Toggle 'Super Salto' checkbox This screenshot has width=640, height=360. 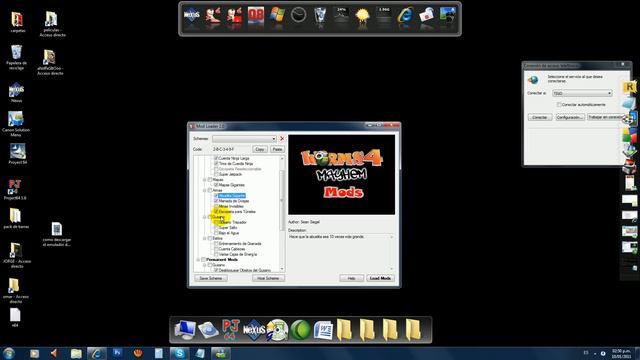216,228
